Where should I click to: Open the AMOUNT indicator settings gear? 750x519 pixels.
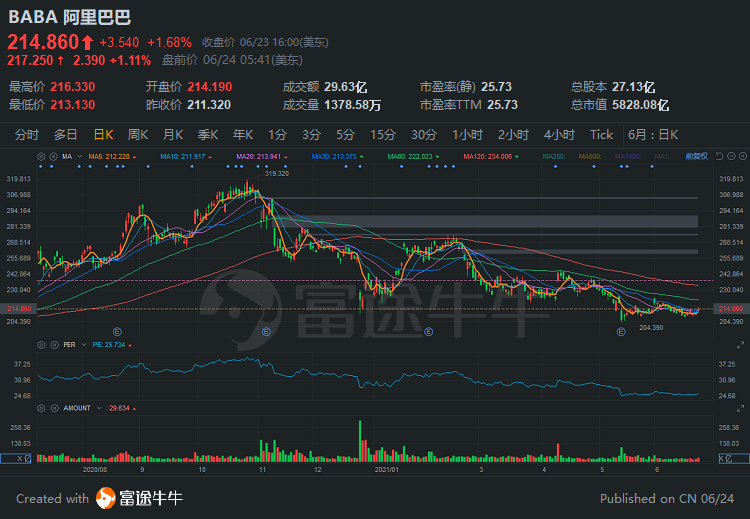click(x=41, y=408)
